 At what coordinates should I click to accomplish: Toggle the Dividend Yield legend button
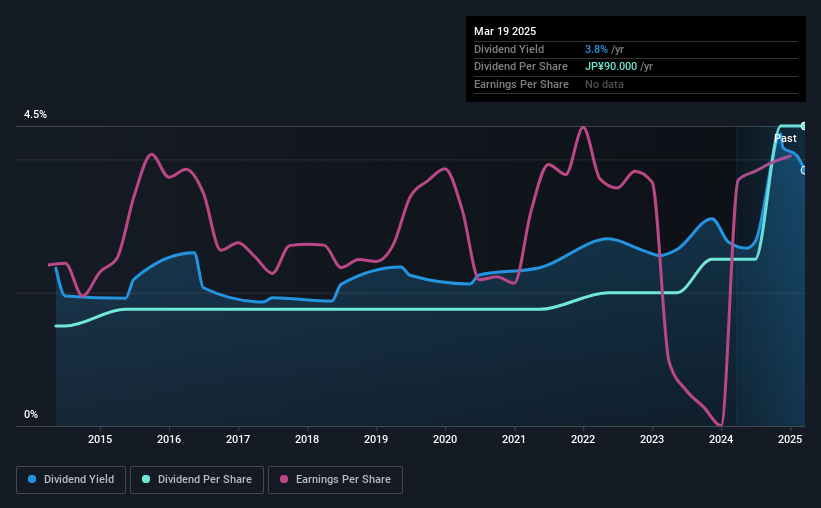[71, 480]
